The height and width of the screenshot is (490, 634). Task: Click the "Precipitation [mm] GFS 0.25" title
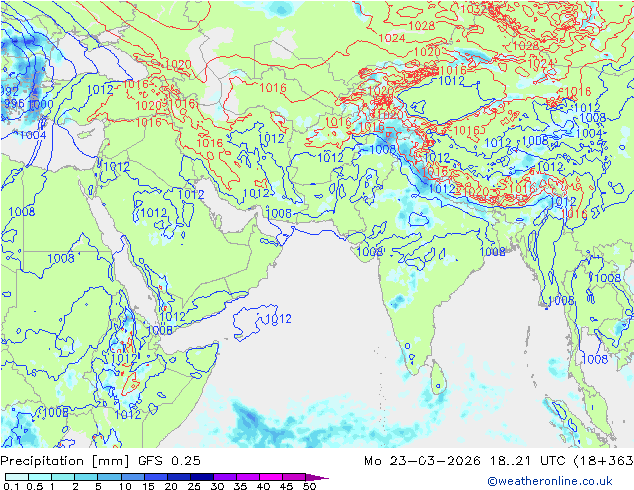(100, 461)
